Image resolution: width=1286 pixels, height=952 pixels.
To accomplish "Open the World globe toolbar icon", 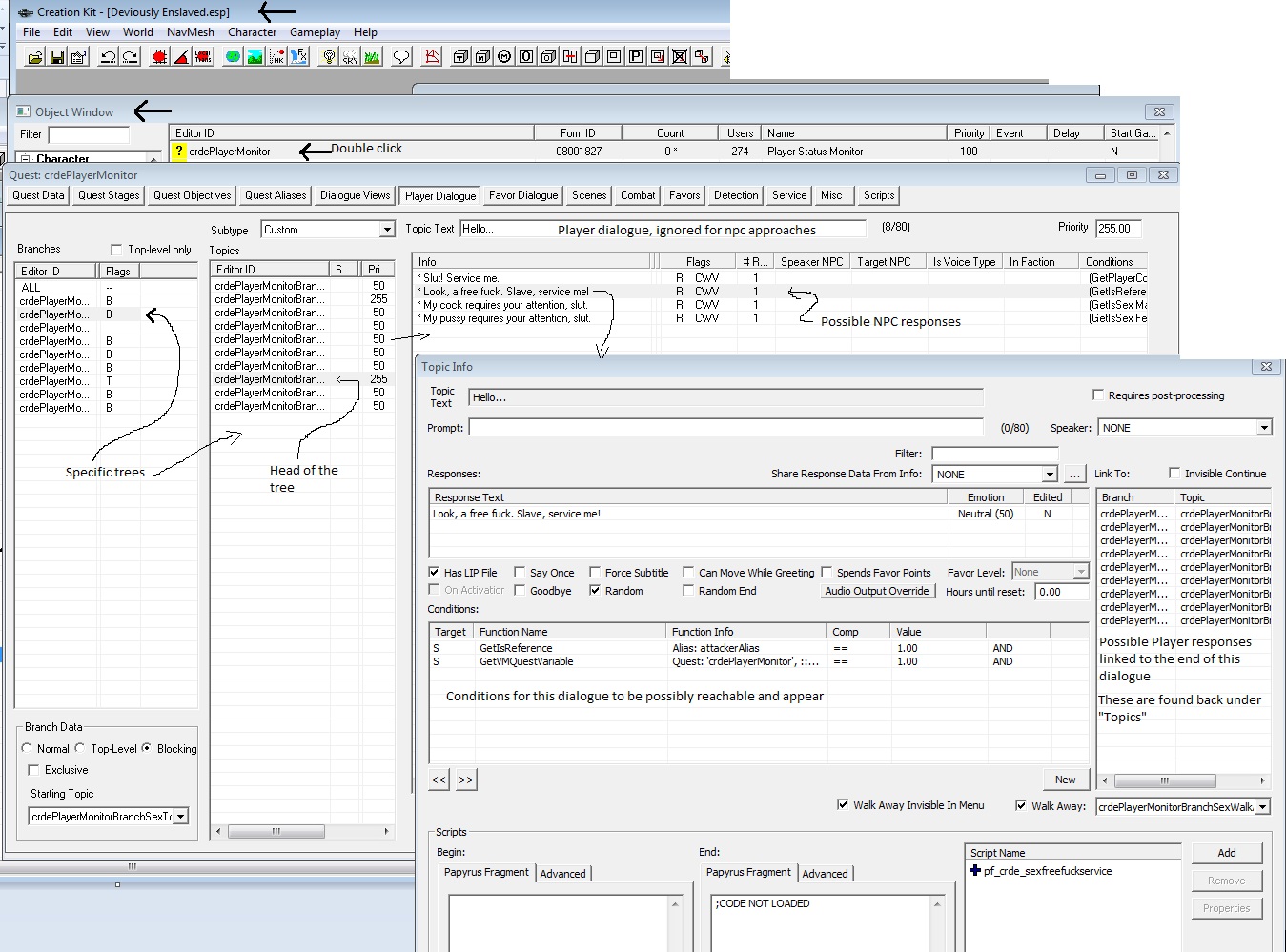I will click(x=233, y=57).
